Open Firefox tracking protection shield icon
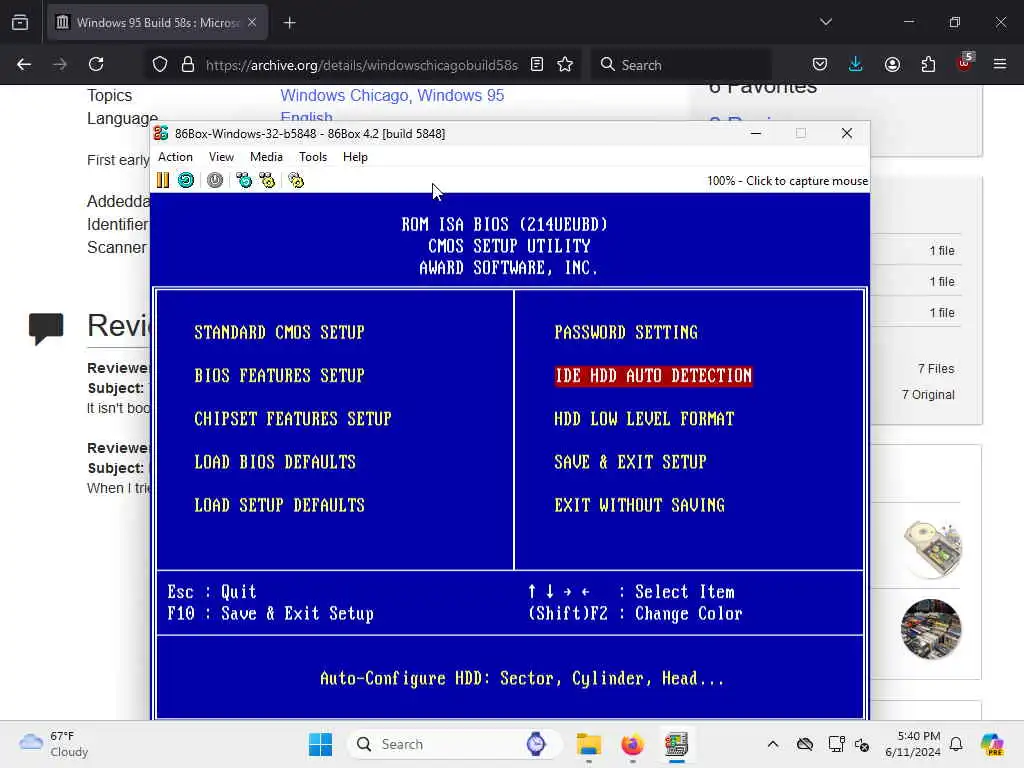1024x768 pixels. pyautogui.click(x=160, y=64)
